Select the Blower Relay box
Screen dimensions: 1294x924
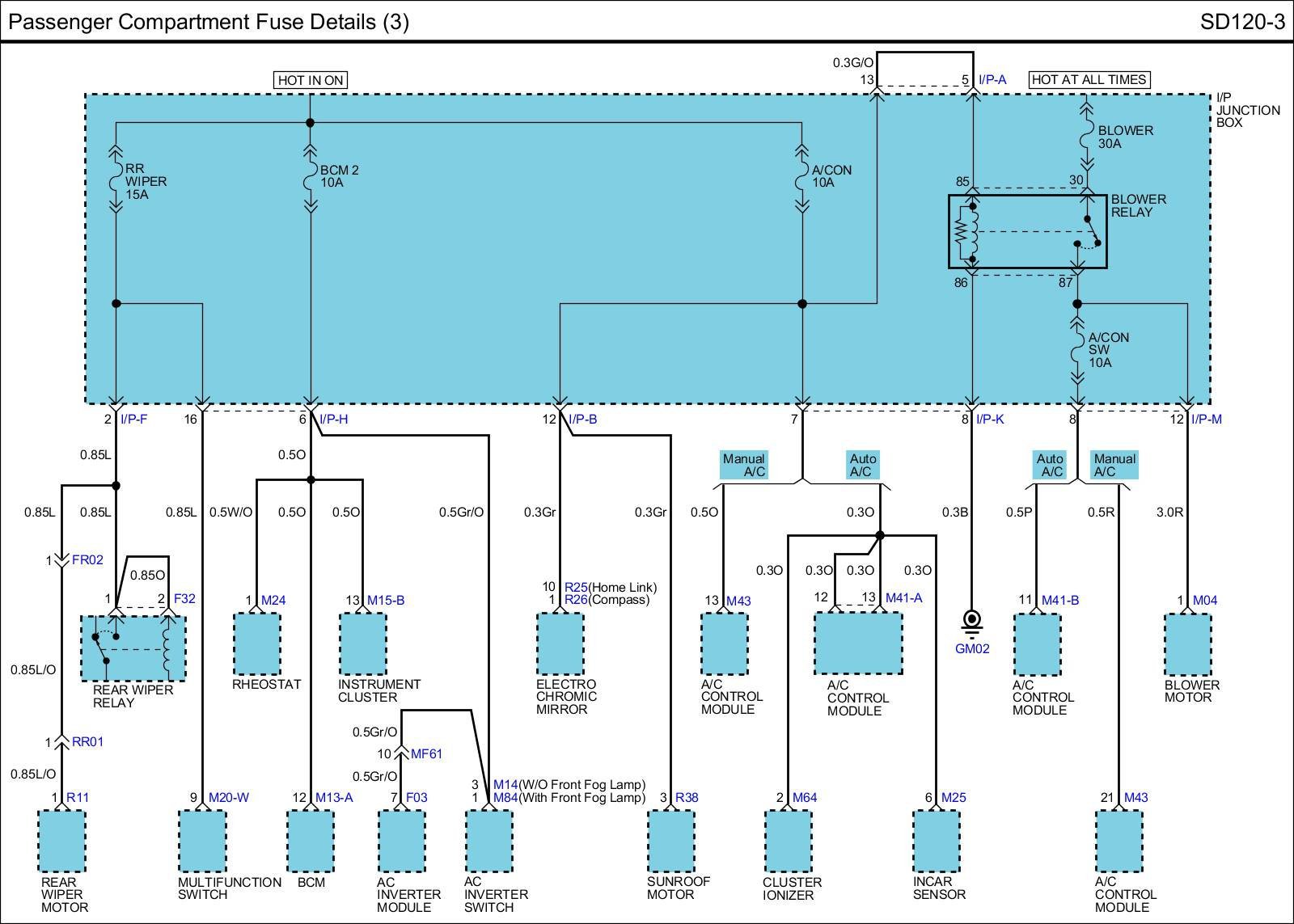[x=1027, y=231]
